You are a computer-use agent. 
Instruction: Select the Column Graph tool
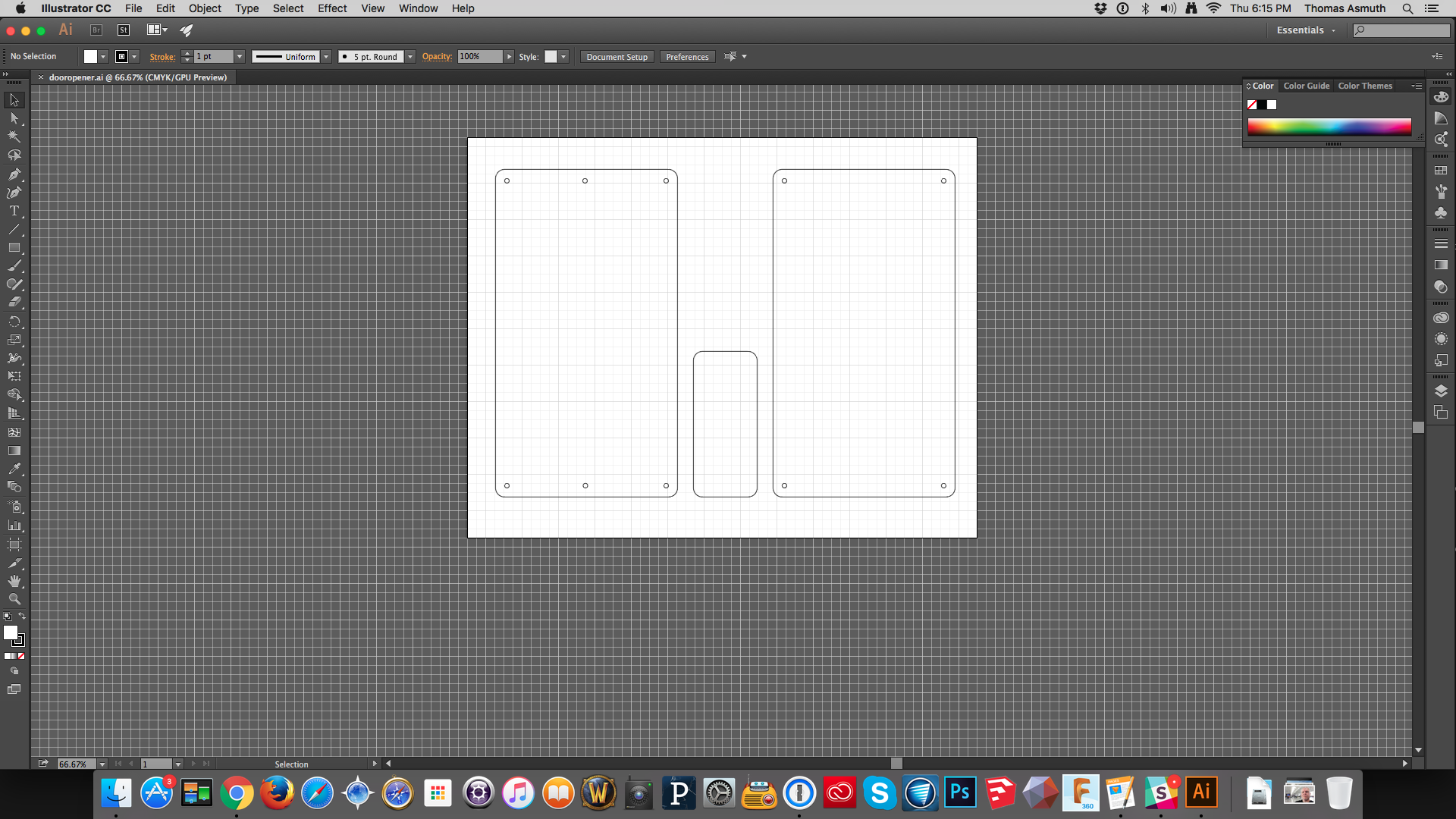pyautogui.click(x=14, y=525)
